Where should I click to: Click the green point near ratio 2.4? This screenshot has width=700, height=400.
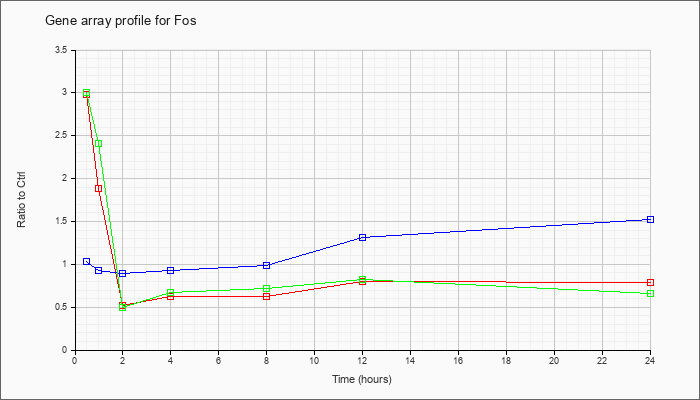98,143
